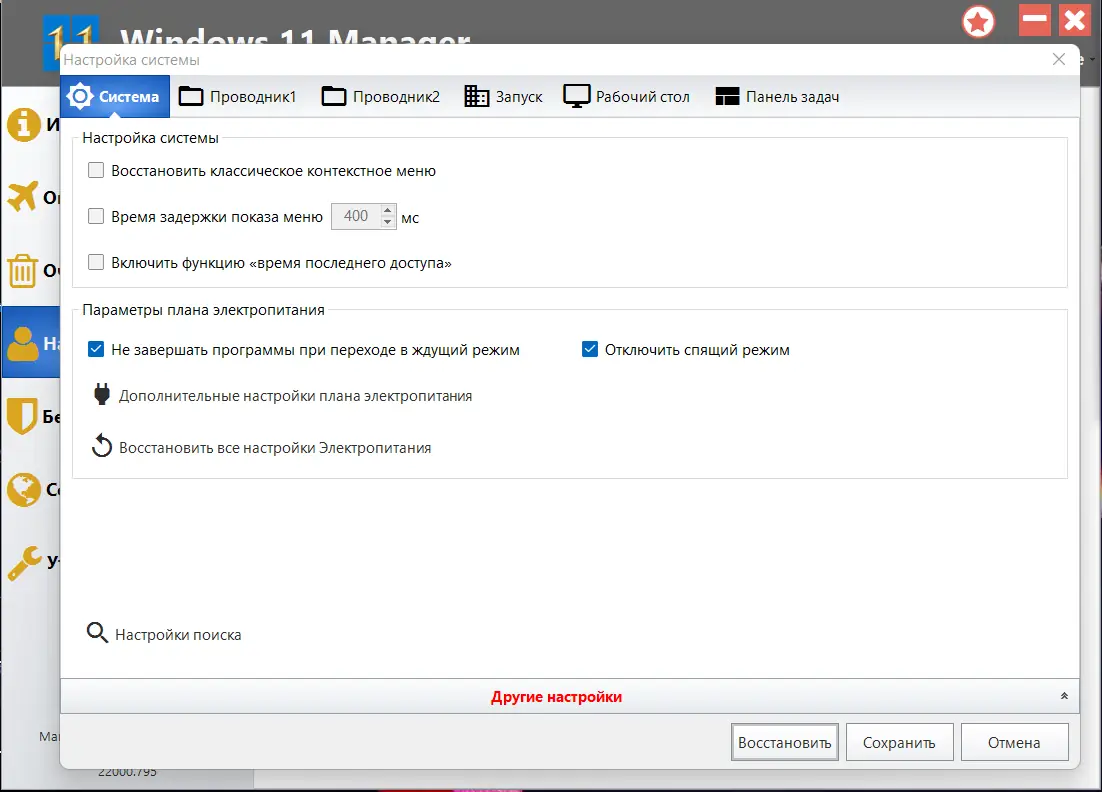Click the Отмена button
Viewport: 1102px width, 792px height.
pos(1014,742)
